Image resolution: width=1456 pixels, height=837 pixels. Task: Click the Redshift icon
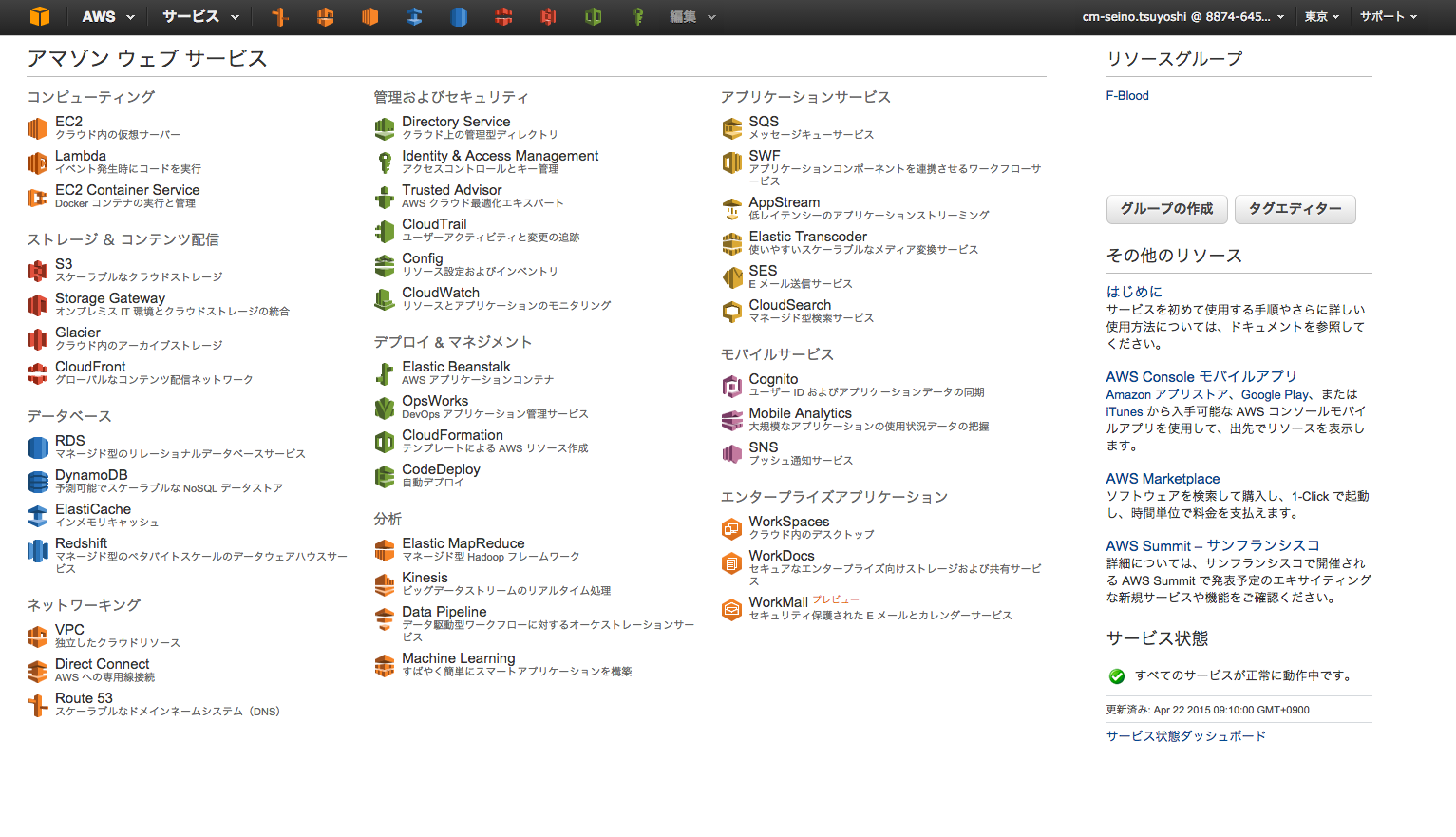[x=38, y=550]
